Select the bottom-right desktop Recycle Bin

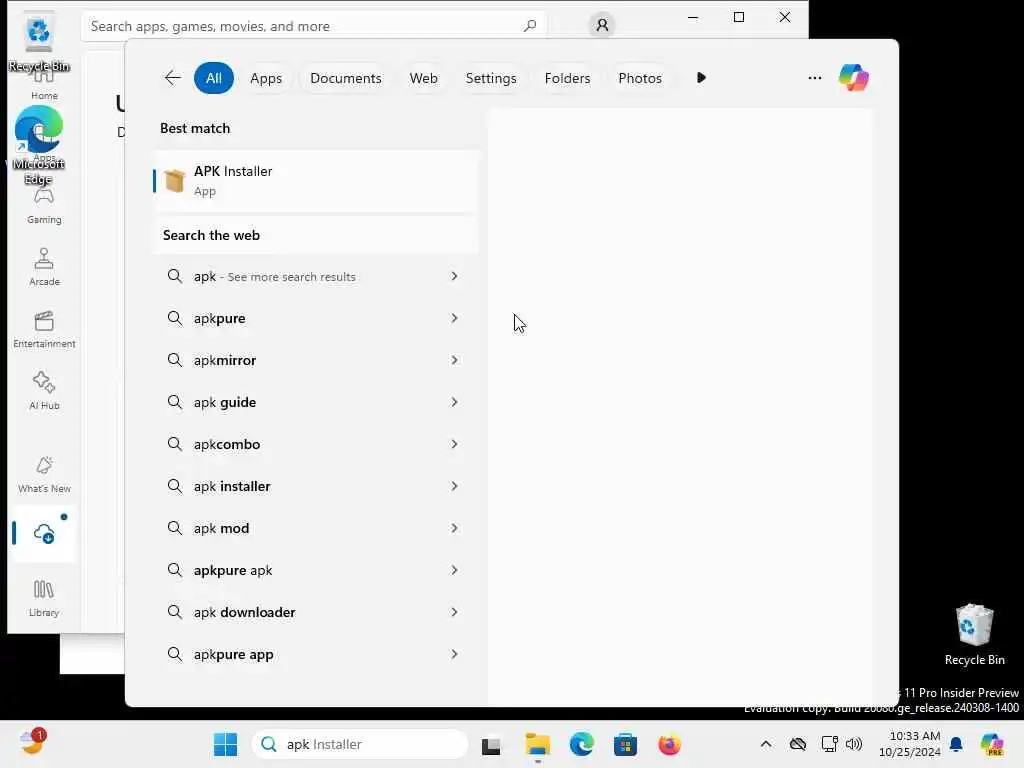[x=974, y=635]
